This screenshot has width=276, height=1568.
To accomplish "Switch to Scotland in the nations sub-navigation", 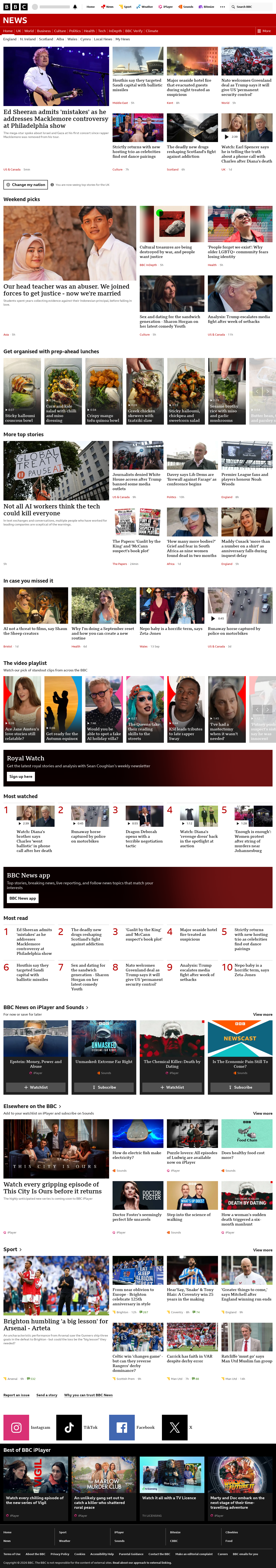I will [x=46, y=39].
